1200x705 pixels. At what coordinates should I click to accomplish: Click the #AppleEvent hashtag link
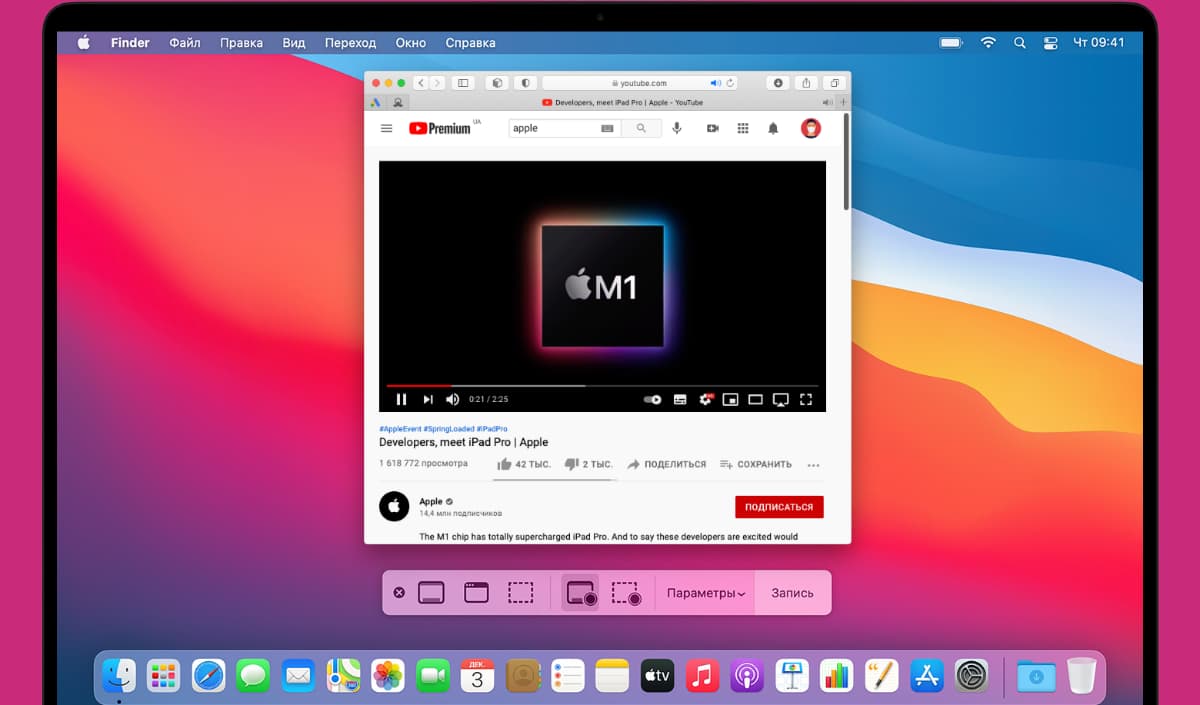point(400,428)
